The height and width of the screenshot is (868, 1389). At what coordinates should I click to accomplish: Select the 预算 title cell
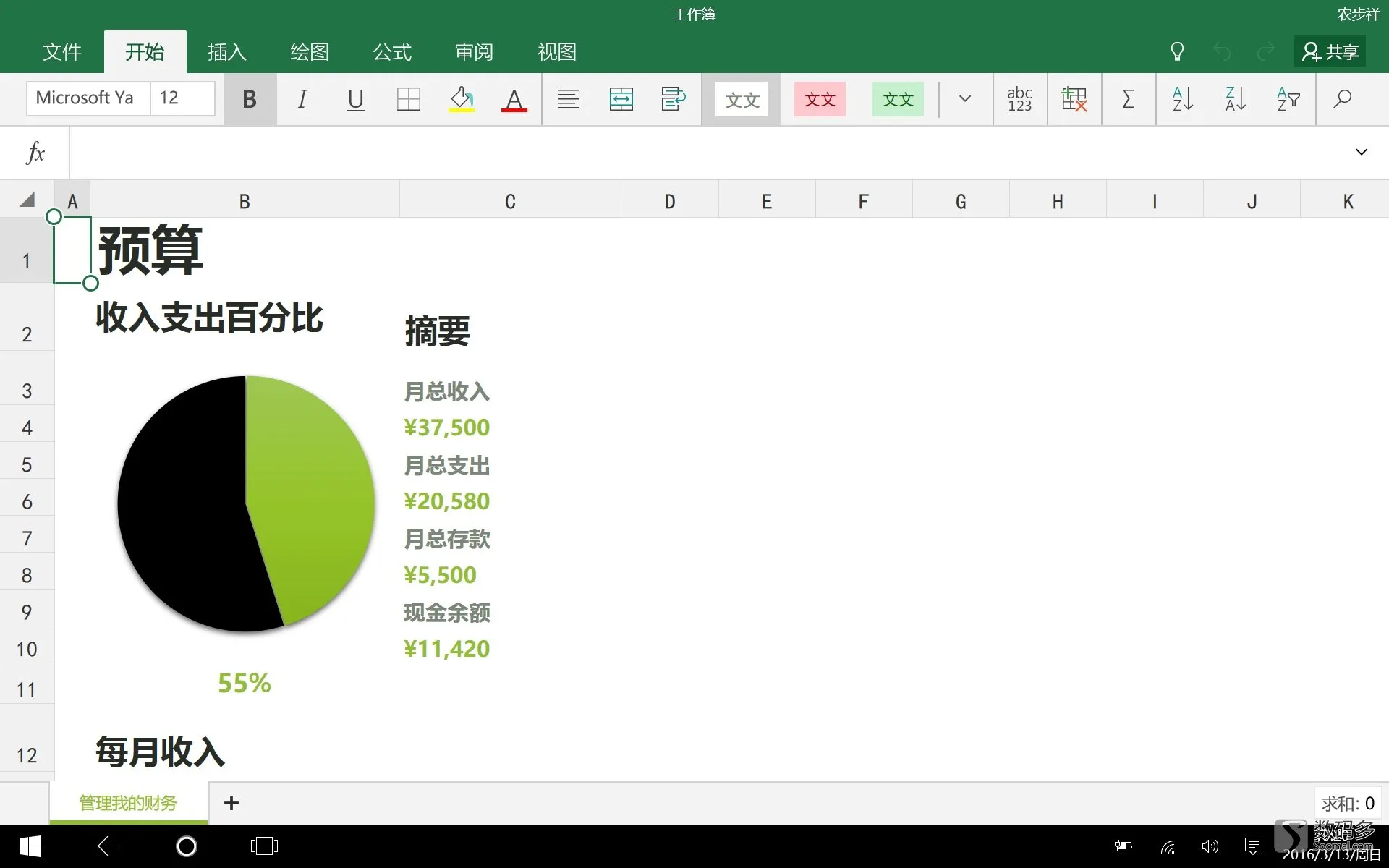[150, 250]
